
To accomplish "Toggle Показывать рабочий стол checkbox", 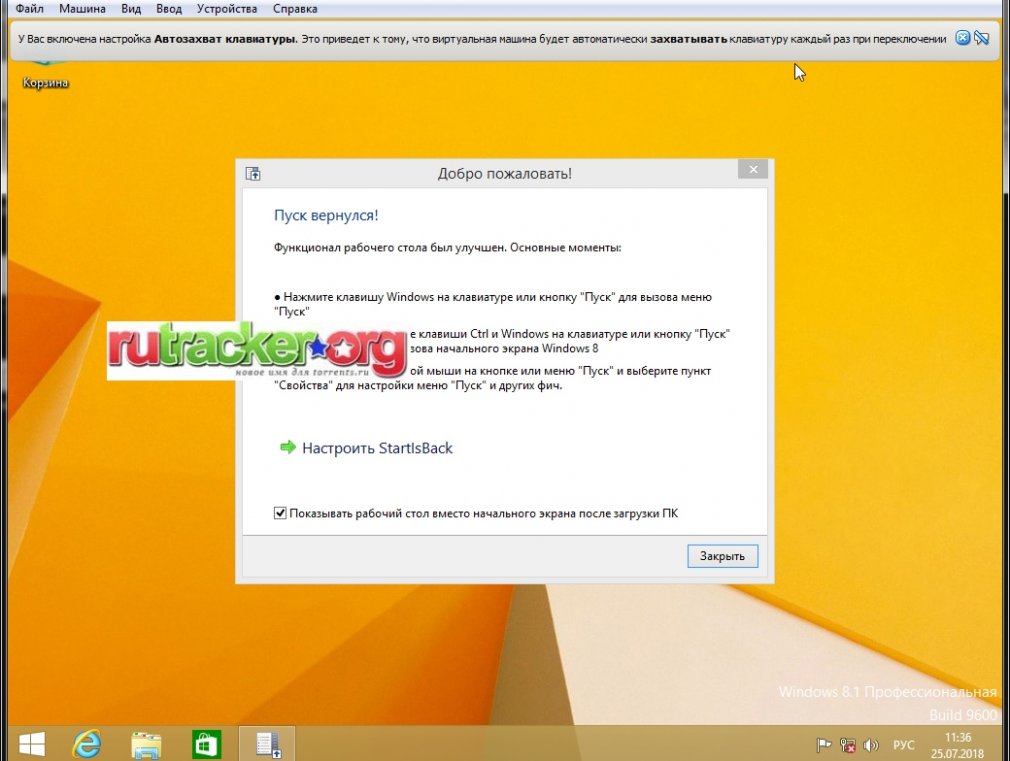I will (280, 513).
